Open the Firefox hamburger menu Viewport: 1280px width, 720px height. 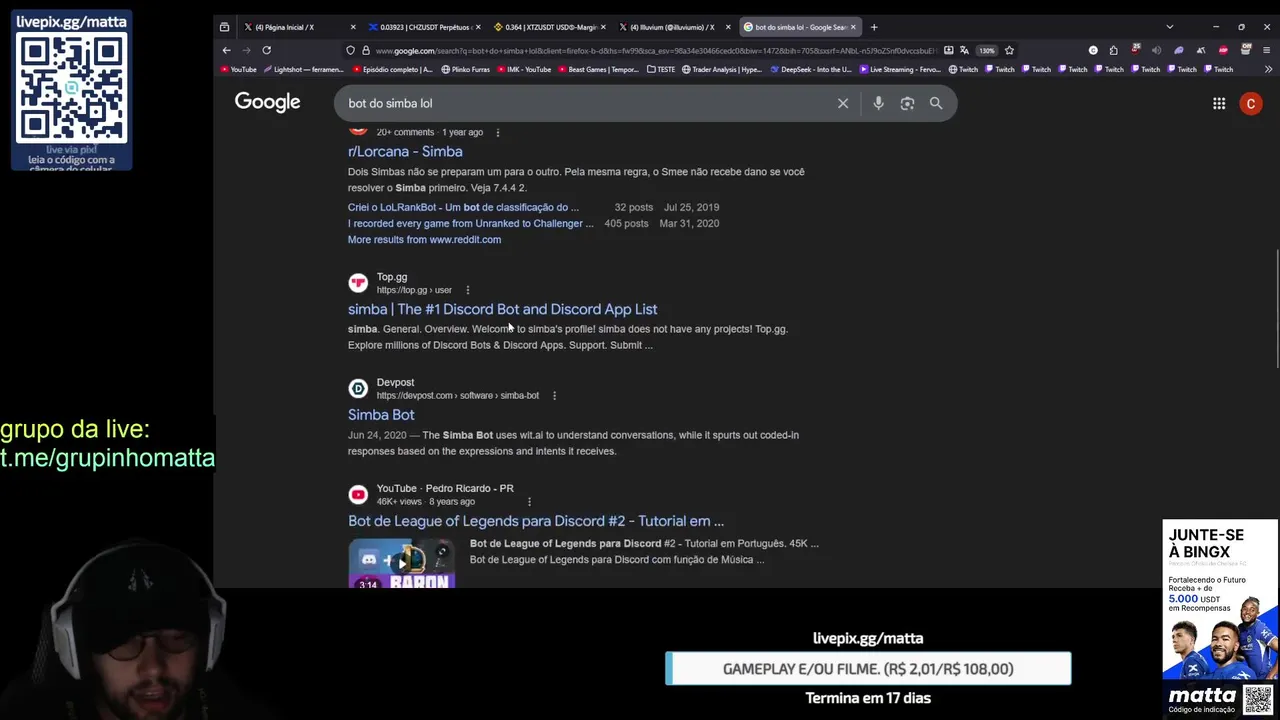1266,50
